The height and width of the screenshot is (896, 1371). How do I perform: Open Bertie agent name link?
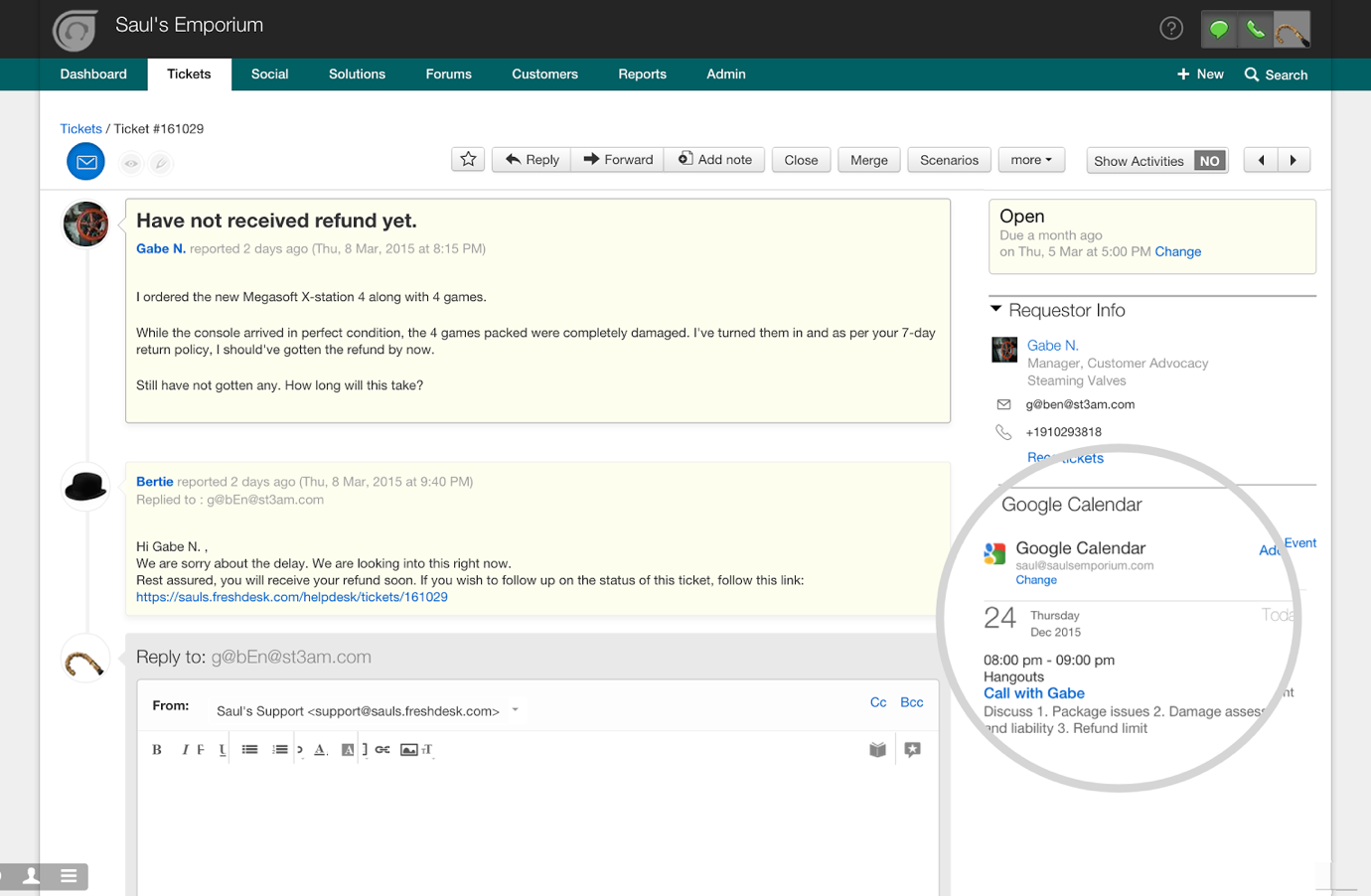coord(154,482)
